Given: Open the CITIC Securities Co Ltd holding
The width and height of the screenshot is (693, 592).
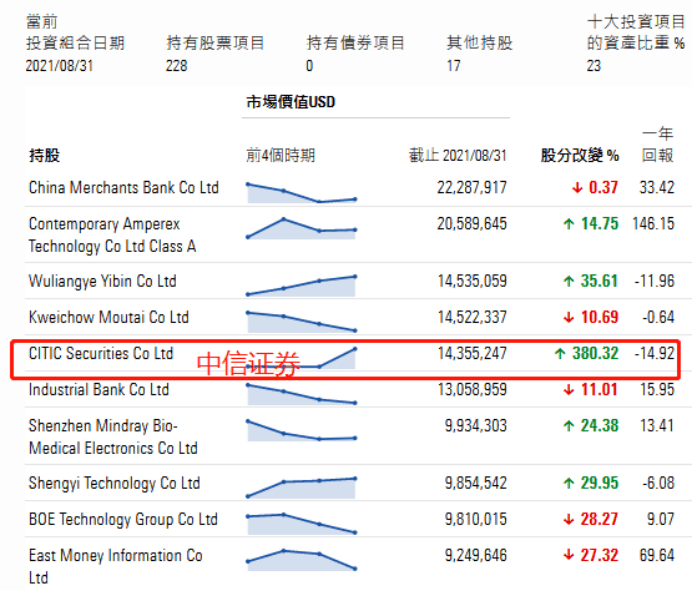Looking at the screenshot, I should 101,354.
